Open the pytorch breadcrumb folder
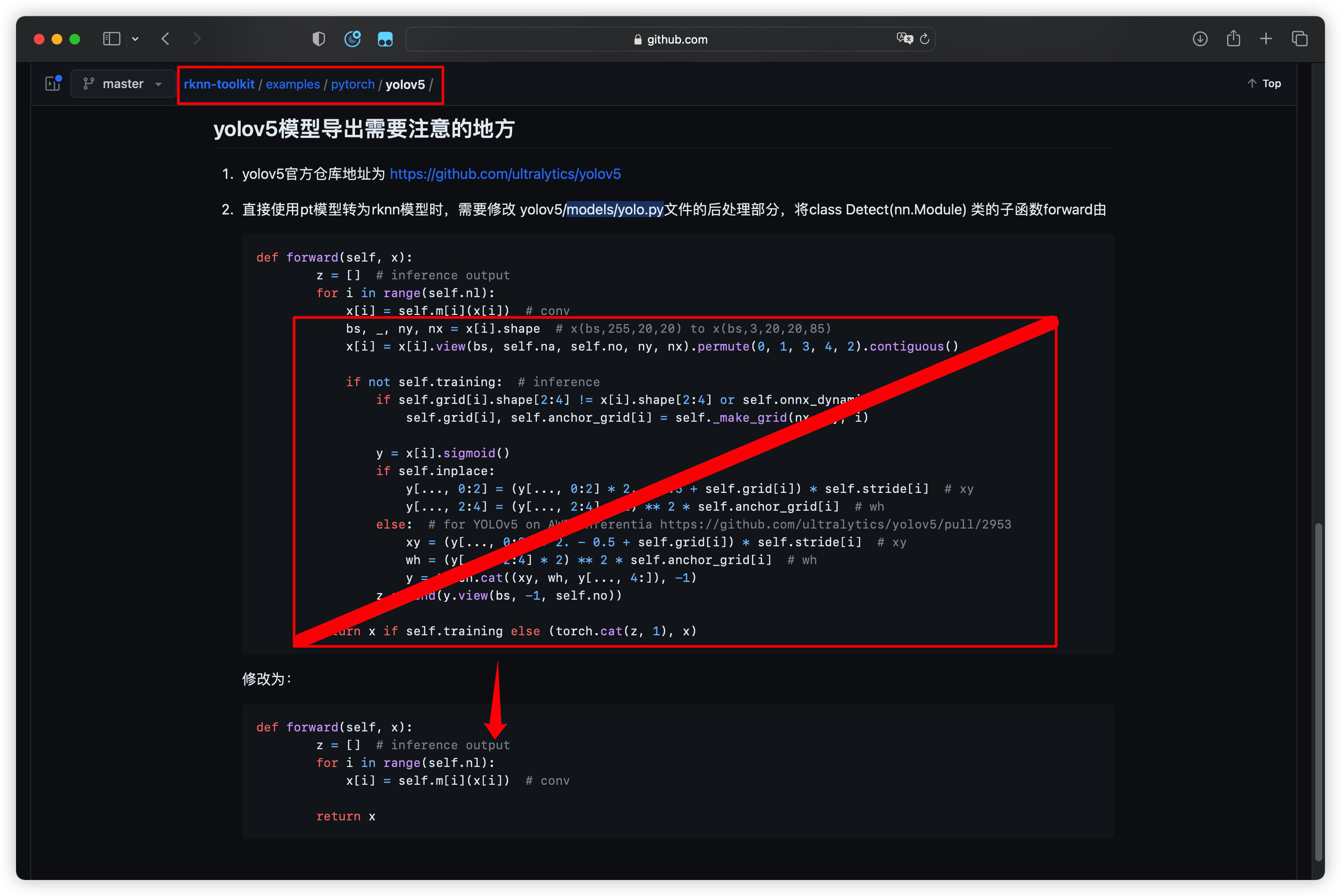 352,84
